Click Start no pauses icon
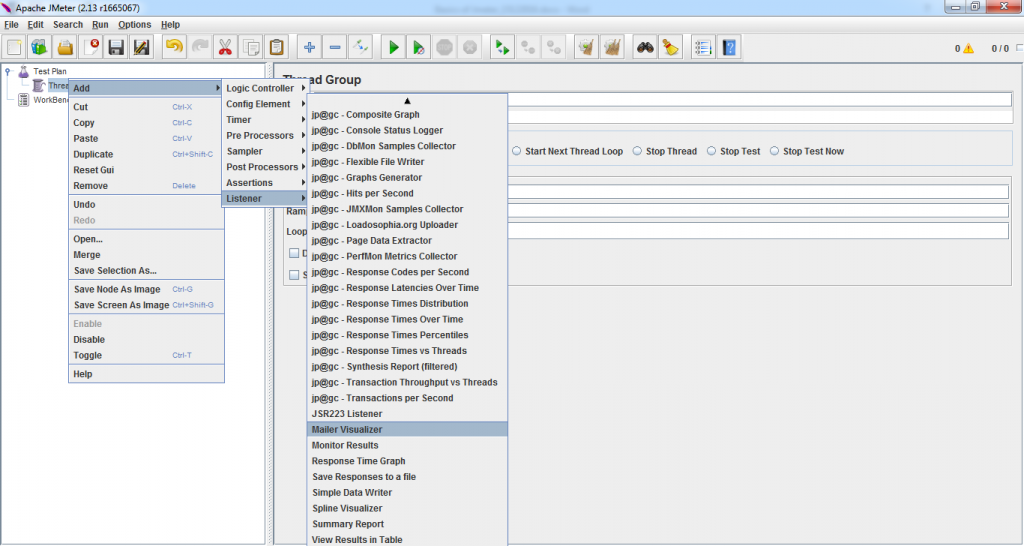Viewport: 1024px width, 546px height. coord(419,47)
